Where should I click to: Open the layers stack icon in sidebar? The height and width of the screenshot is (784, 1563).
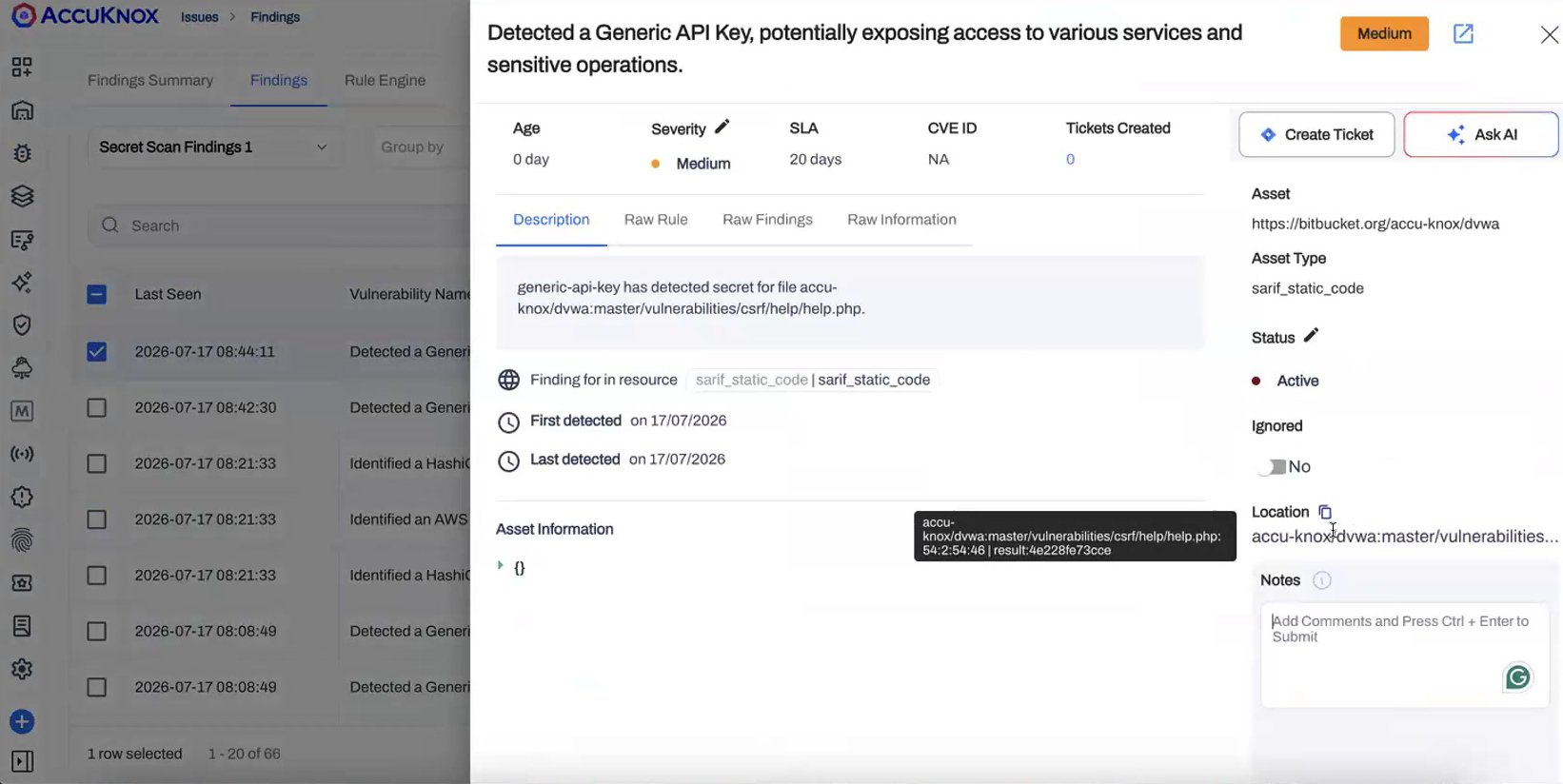(22, 196)
